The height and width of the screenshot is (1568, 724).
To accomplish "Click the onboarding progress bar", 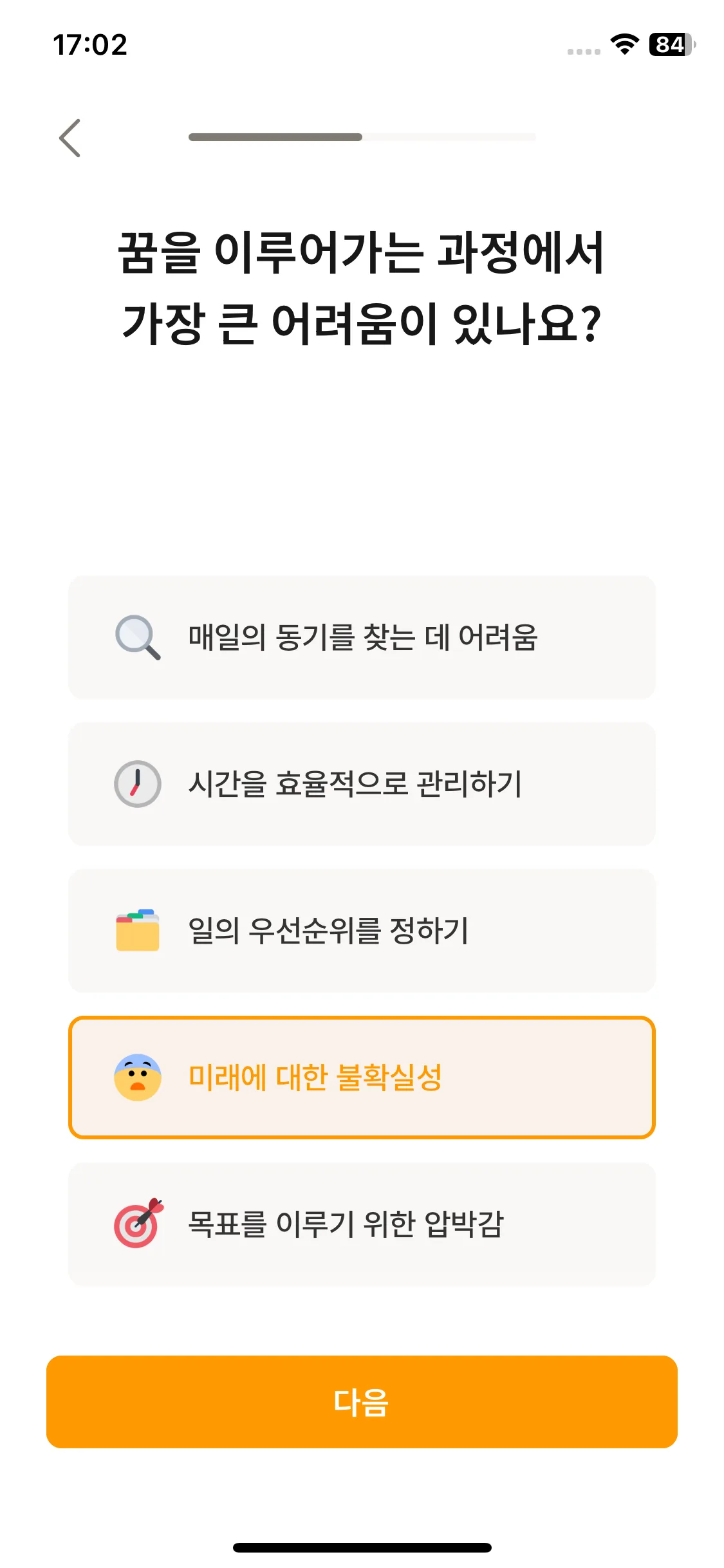I will click(362, 137).
